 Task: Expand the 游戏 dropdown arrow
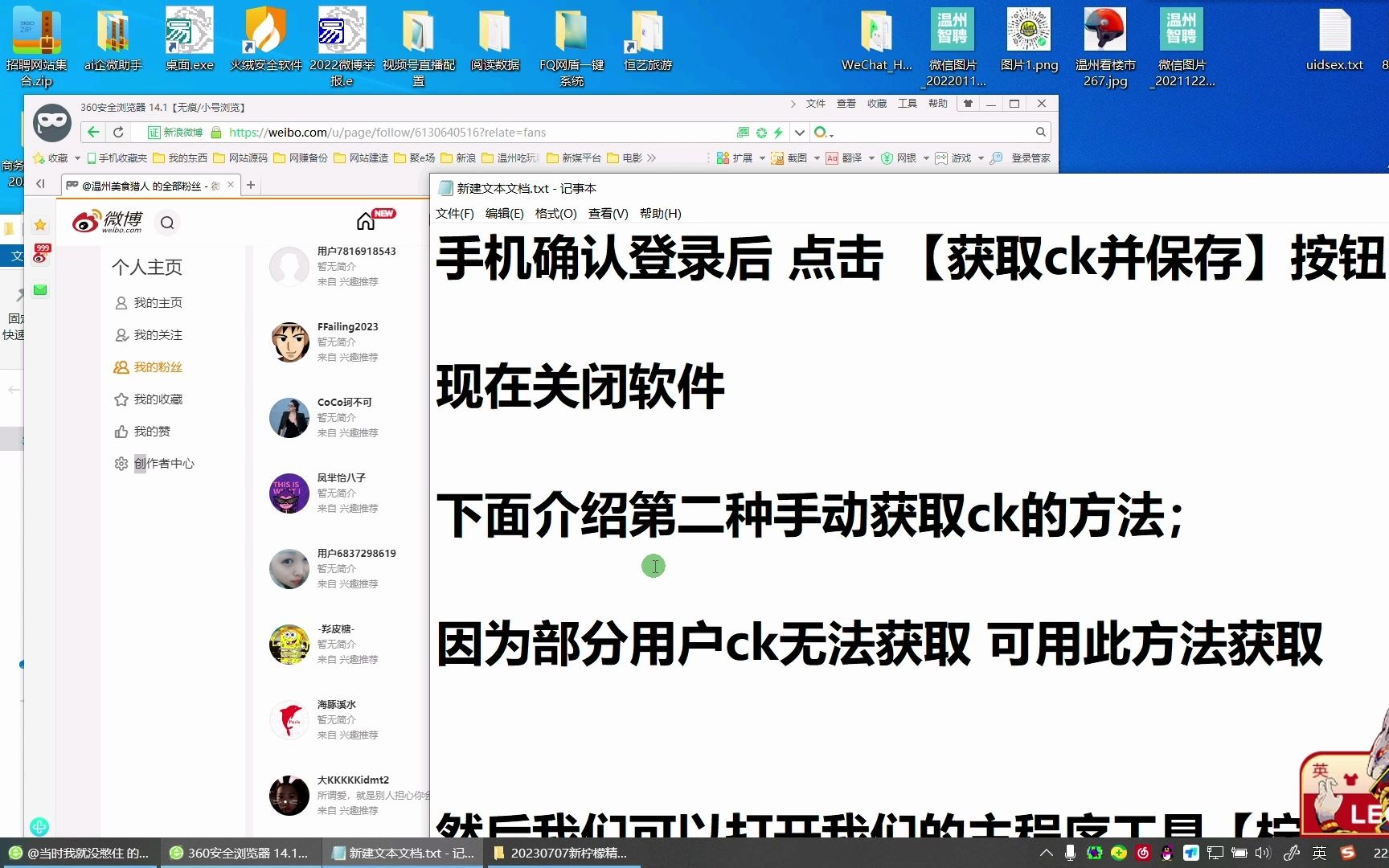pyautogui.click(x=981, y=158)
